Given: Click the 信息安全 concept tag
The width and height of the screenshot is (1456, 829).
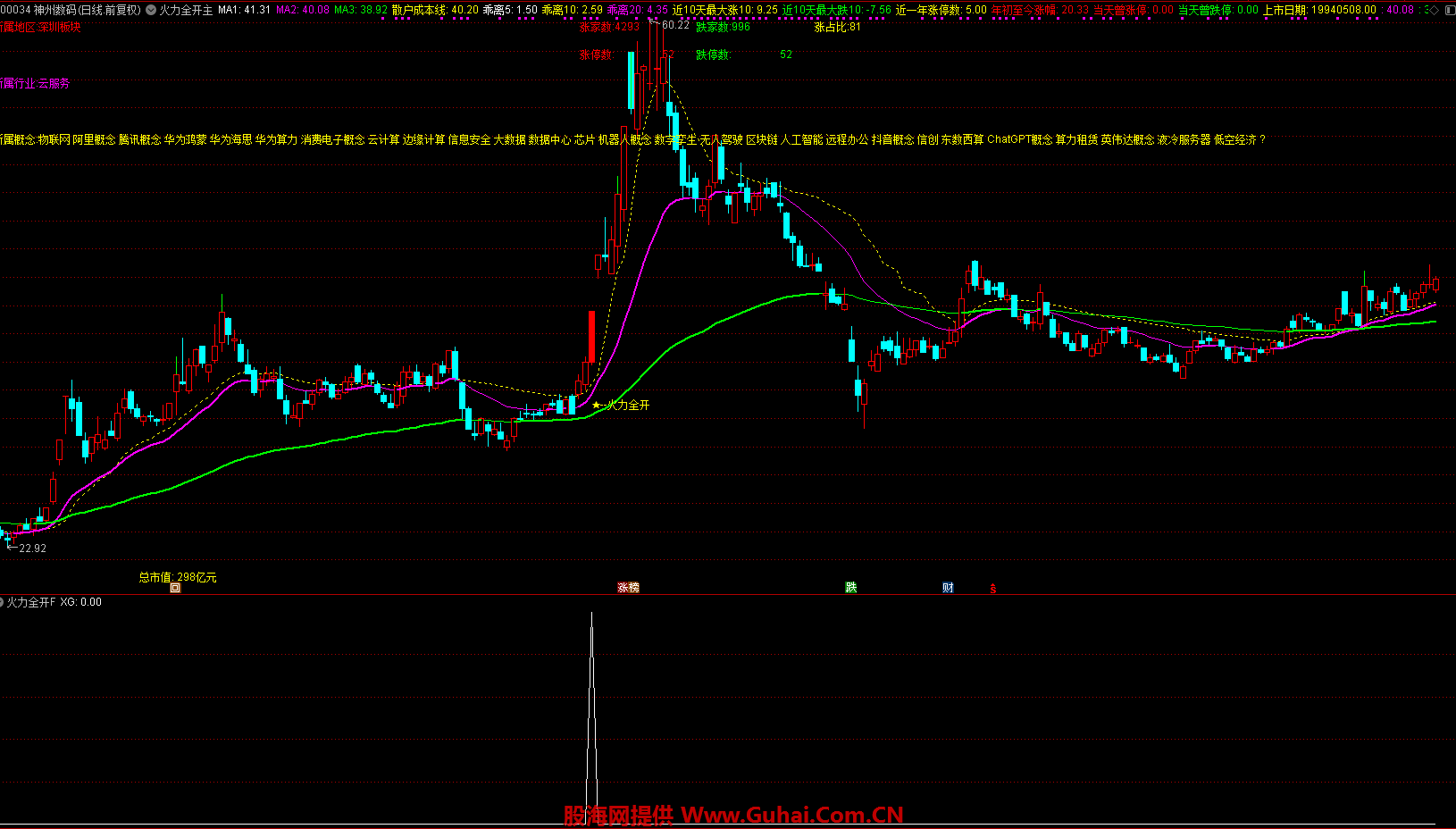Looking at the screenshot, I should [469, 139].
